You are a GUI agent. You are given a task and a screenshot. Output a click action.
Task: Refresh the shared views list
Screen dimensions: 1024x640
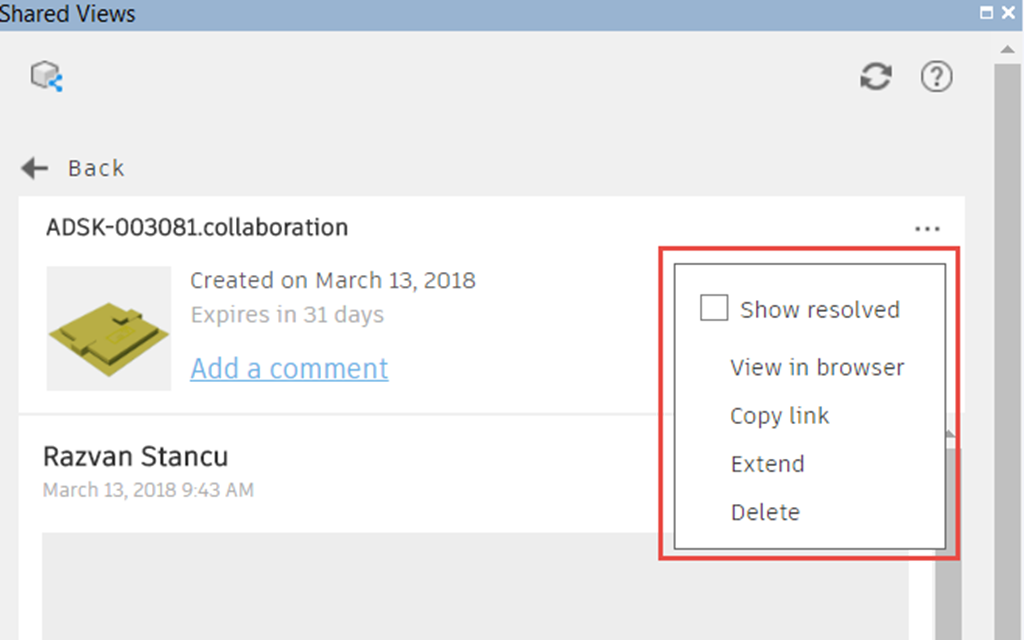876,76
